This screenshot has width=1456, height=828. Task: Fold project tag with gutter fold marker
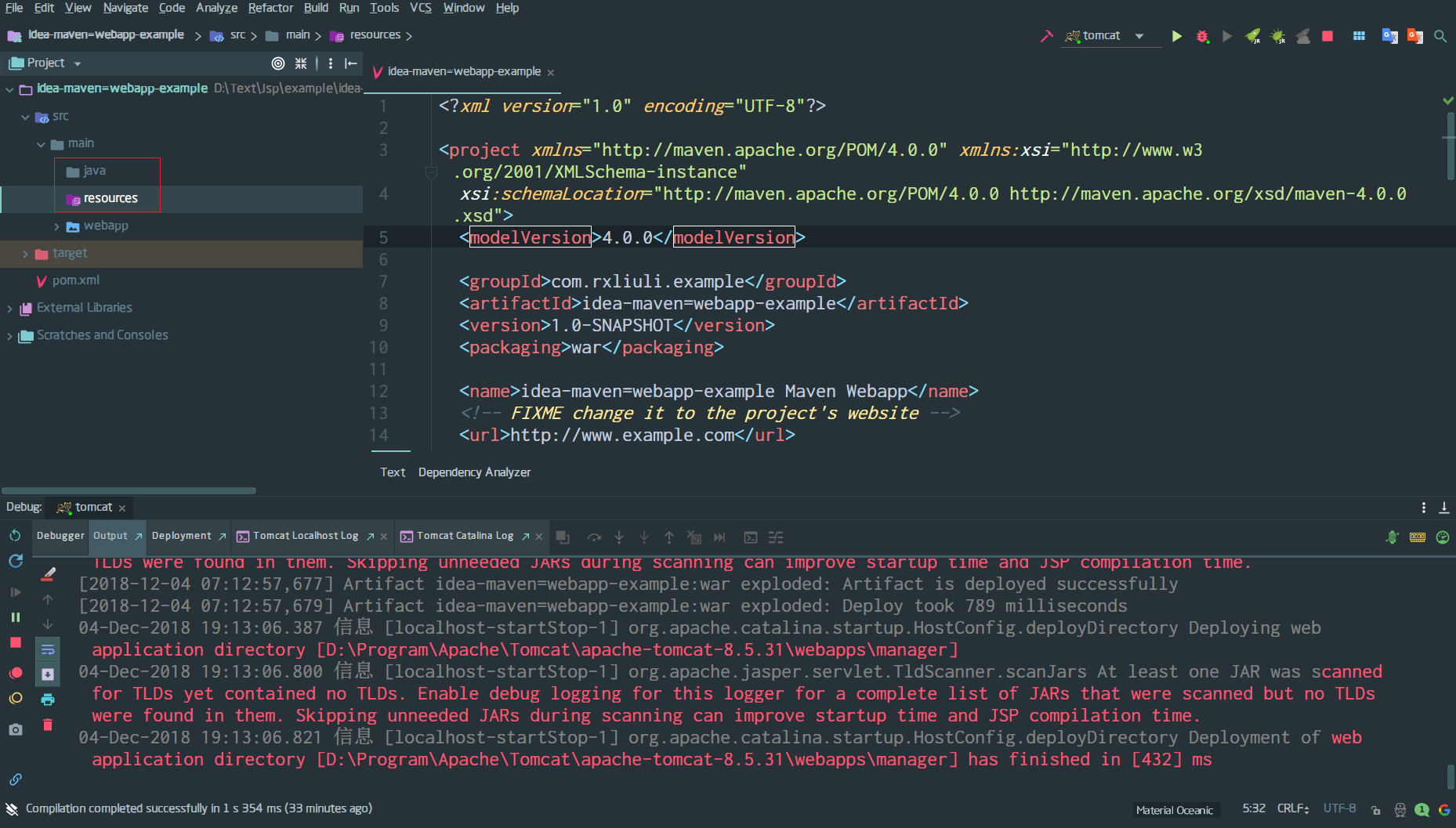pyautogui.click(x=431, y=172)
